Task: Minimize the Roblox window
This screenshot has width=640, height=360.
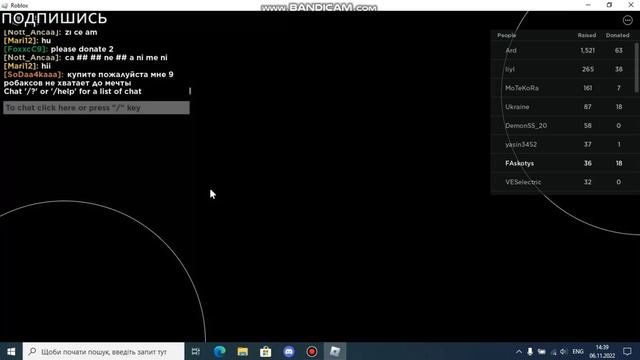Action: [588, 5]
